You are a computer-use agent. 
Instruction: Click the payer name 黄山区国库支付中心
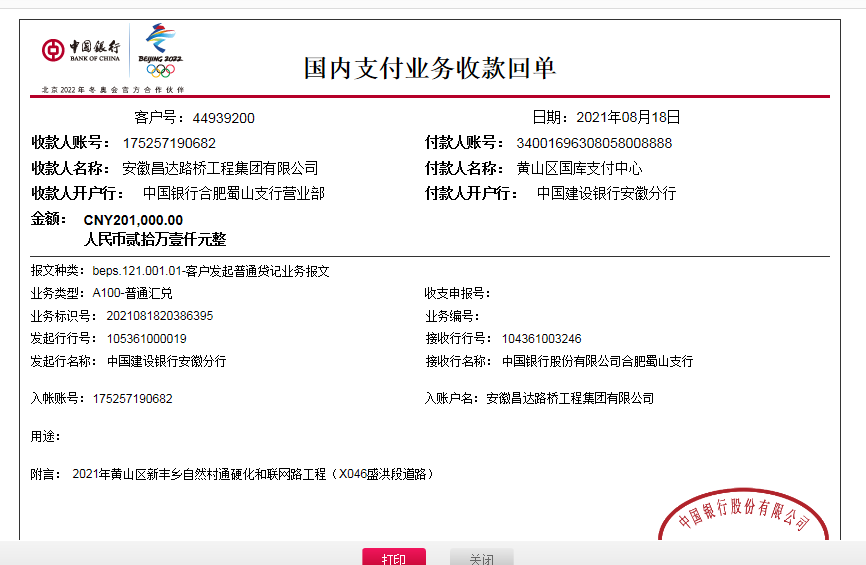(x=579, y=168)
